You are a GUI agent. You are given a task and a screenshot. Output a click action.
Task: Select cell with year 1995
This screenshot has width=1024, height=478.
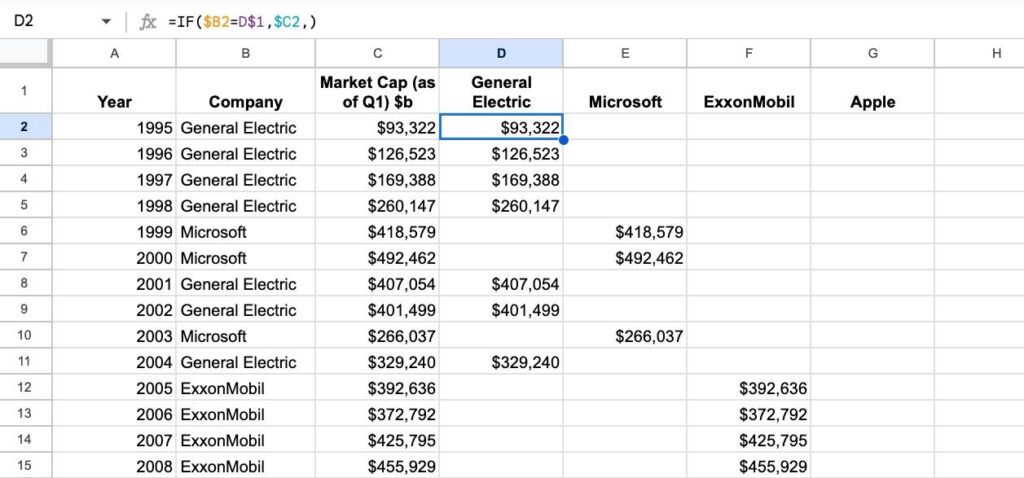[x=114, y=127]
